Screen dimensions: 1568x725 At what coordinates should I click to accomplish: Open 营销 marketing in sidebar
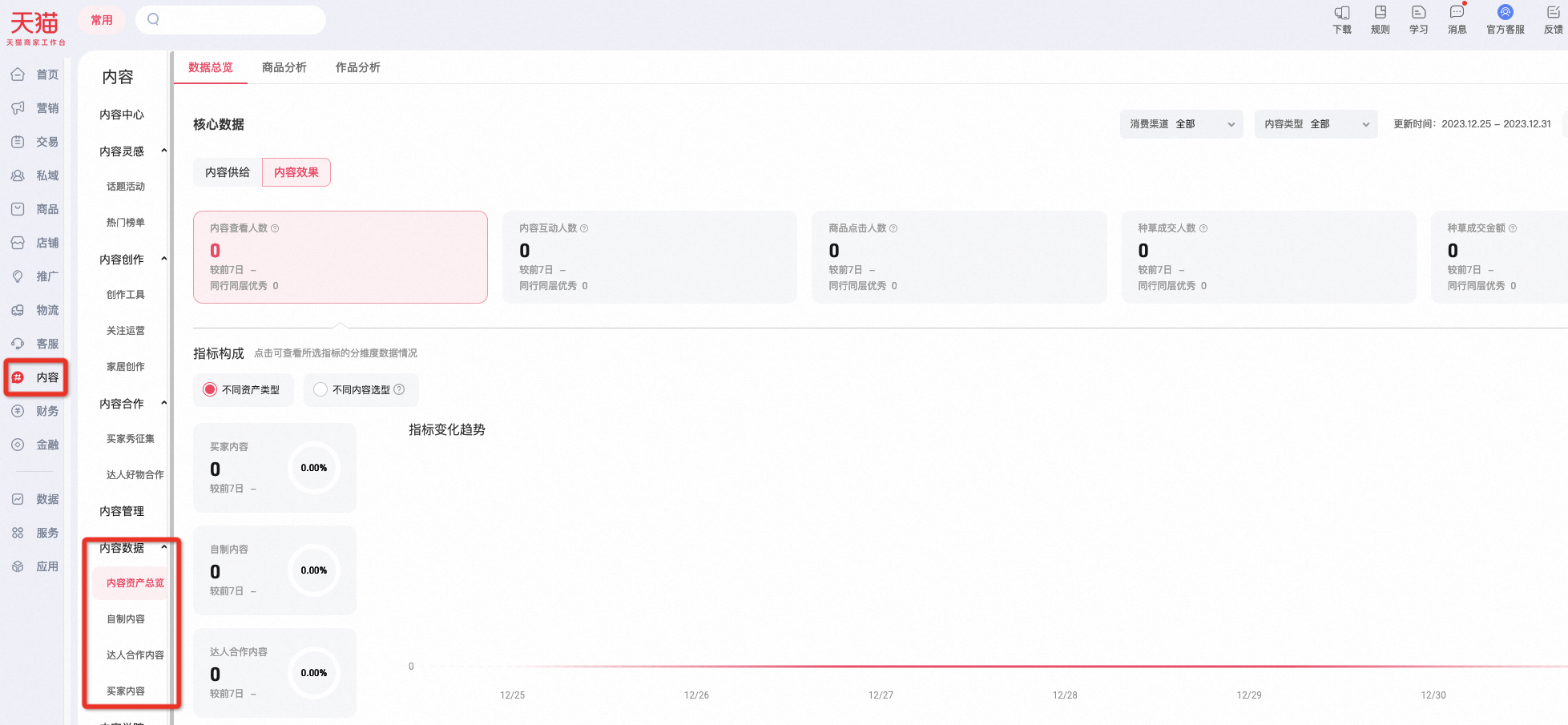tap(35, 108)
